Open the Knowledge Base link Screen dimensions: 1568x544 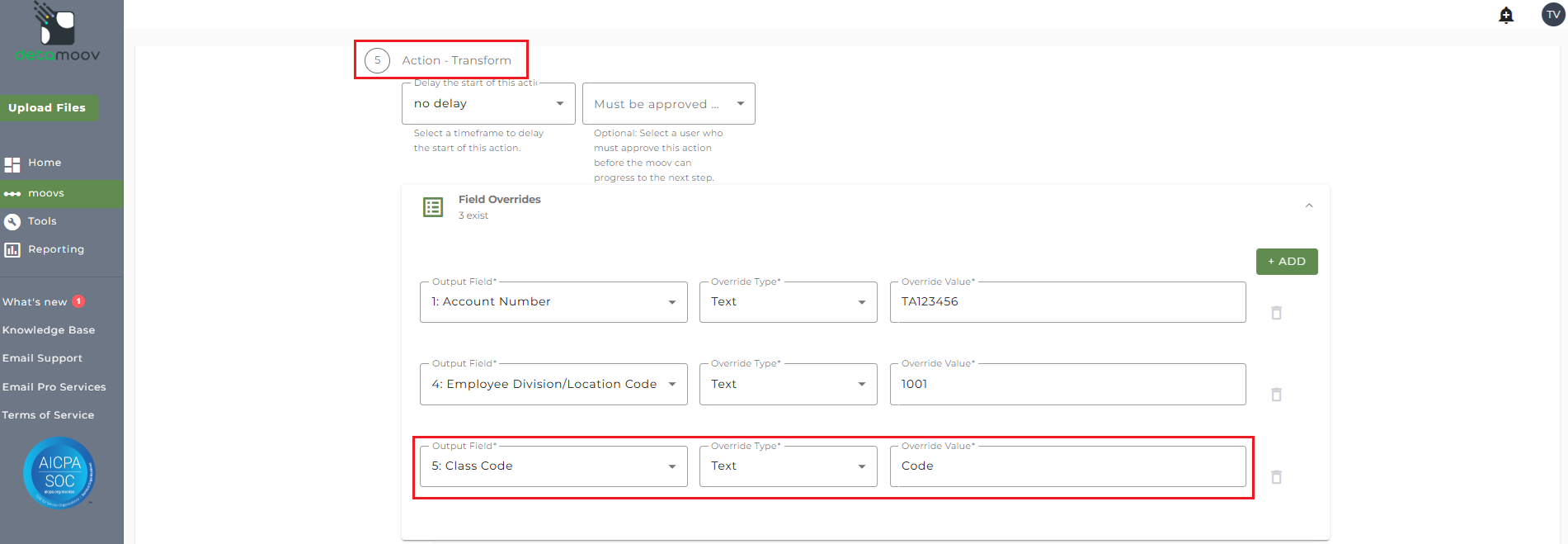pyautogui.click(x=49, y=330)
